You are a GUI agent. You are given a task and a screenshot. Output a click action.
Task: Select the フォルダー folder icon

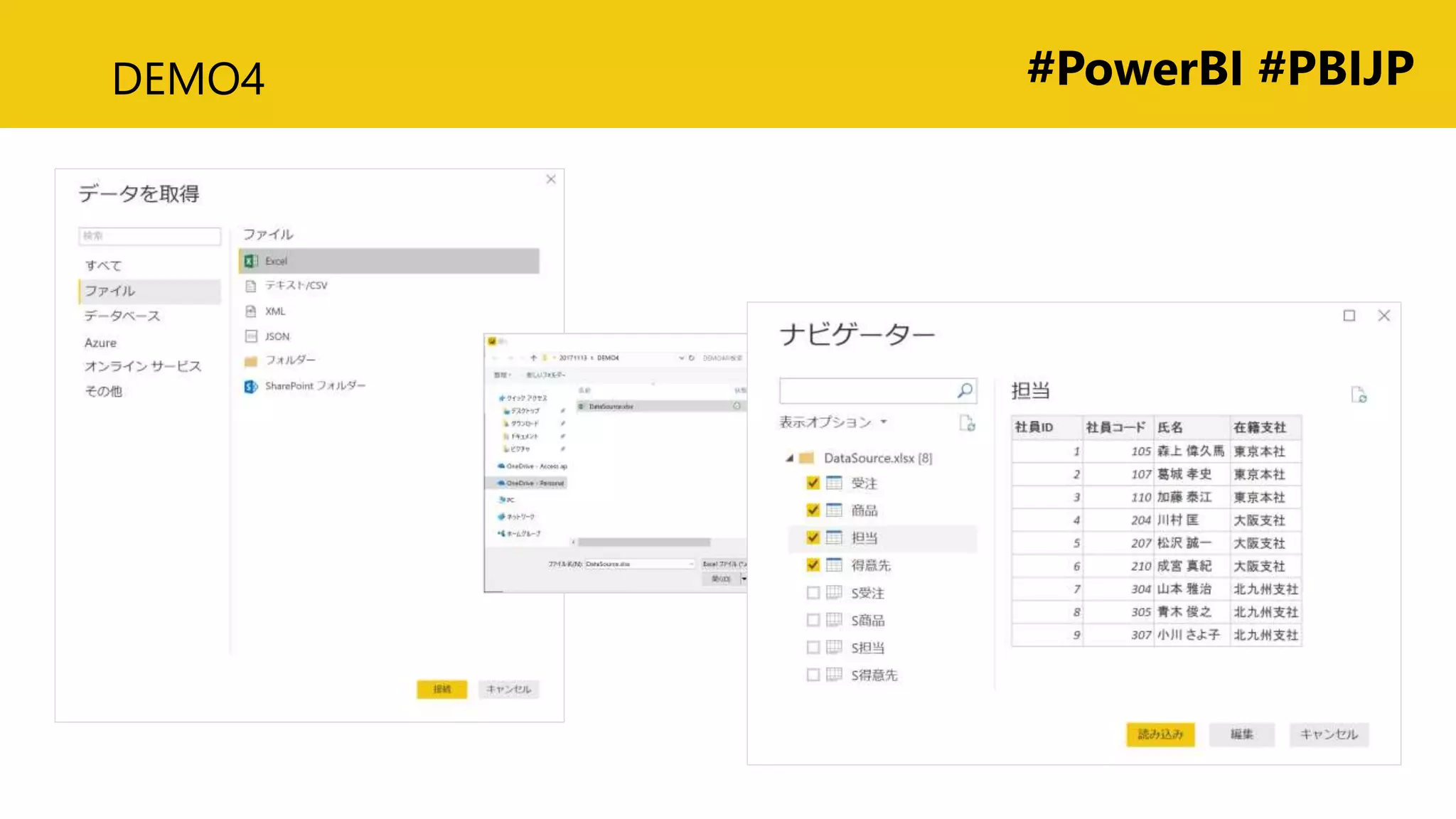pos(250,361)
